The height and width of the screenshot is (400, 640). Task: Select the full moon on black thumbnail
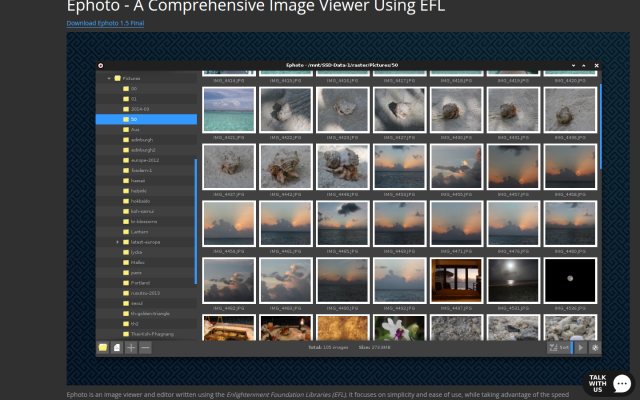click(x=570, y=280)
